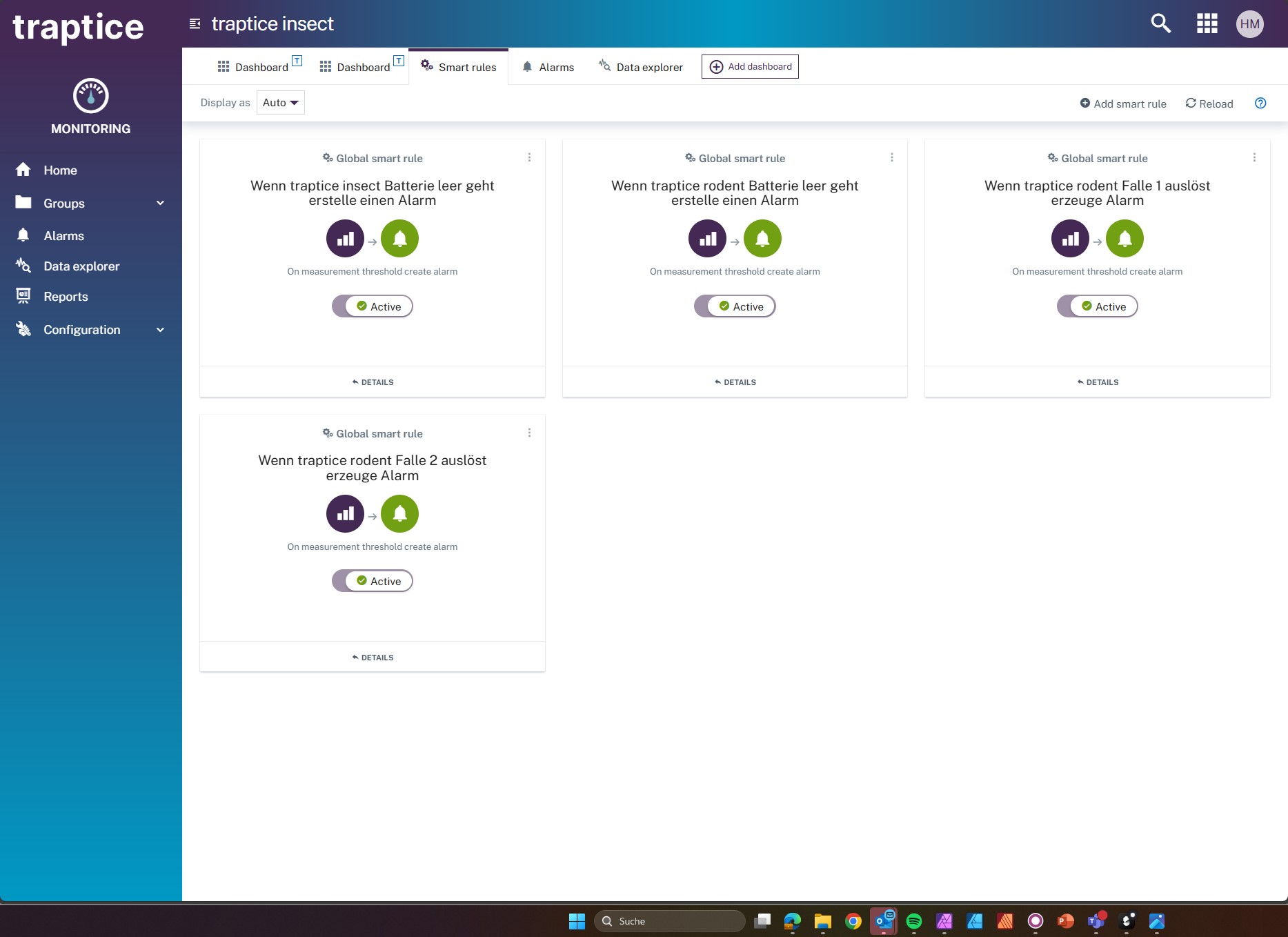Toggle Active switch for insect Batterie rule
Image resolution: width=1288 pixels, height=937 pixels.
373,306
